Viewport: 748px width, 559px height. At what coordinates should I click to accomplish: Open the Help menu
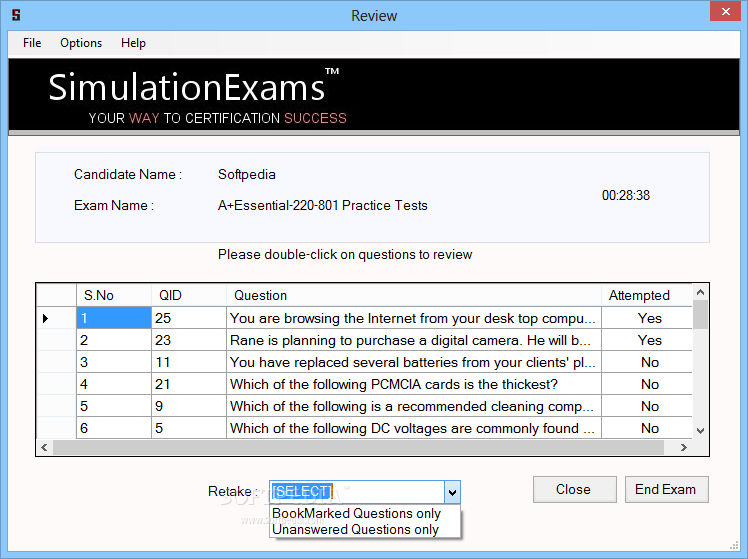(x=133, y=43)
